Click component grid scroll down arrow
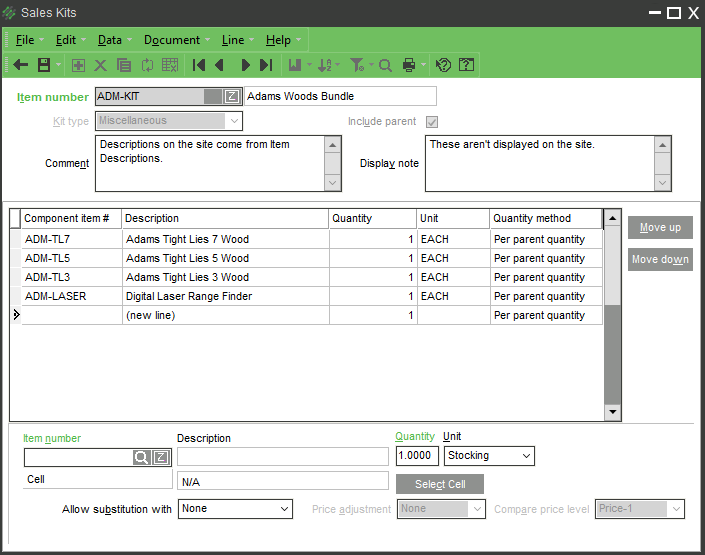705x555 pixels. [612, 412]
